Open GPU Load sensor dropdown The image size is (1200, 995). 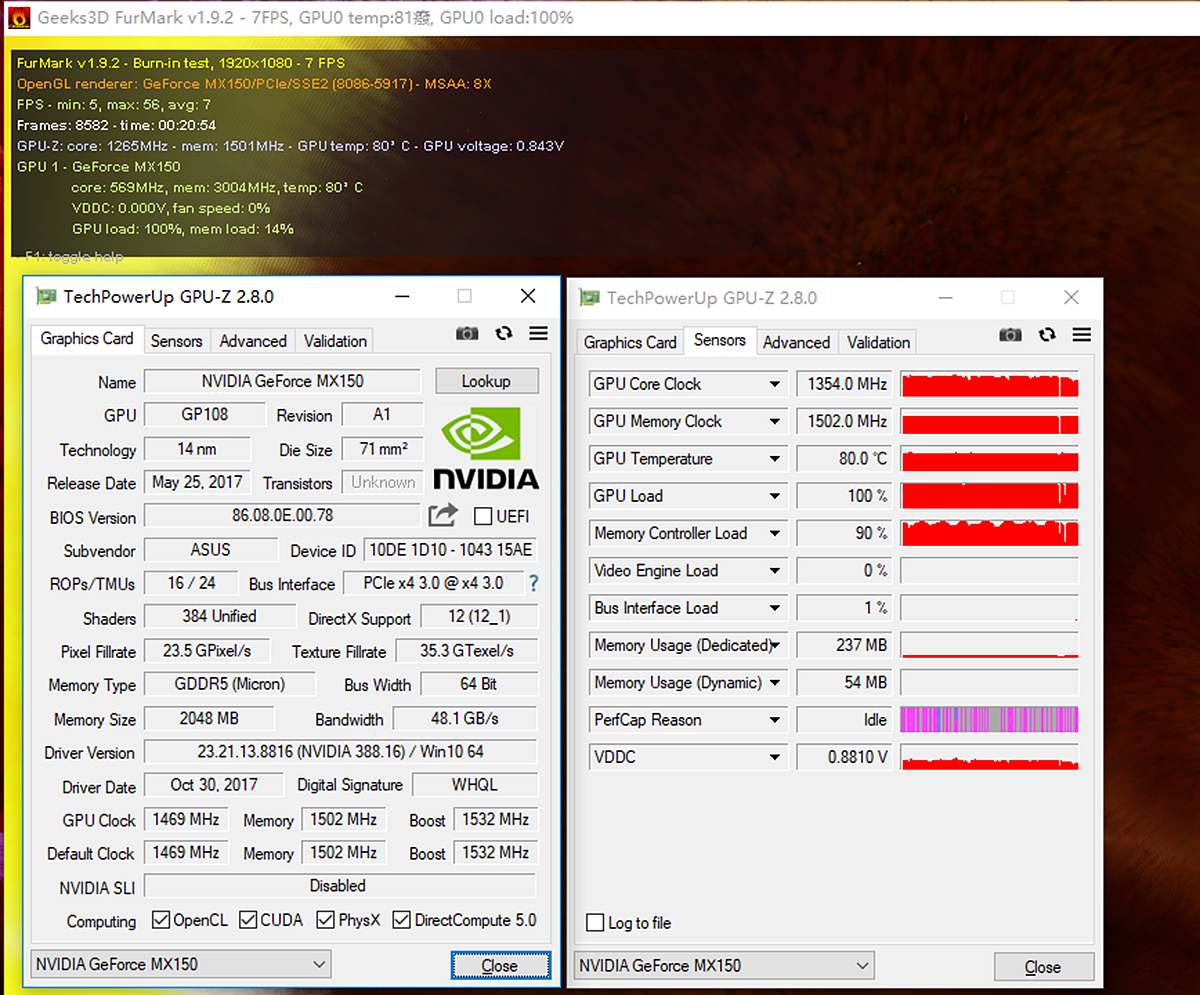pos(774,496)
